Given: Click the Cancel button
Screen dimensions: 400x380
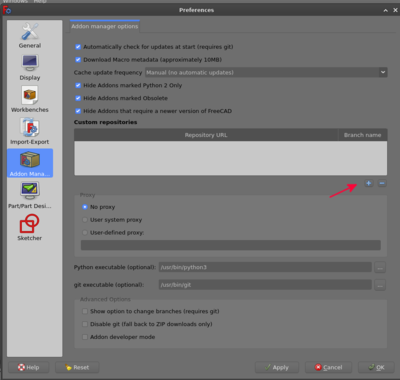Looking at the screenshot, I should (x=328, y=367).
